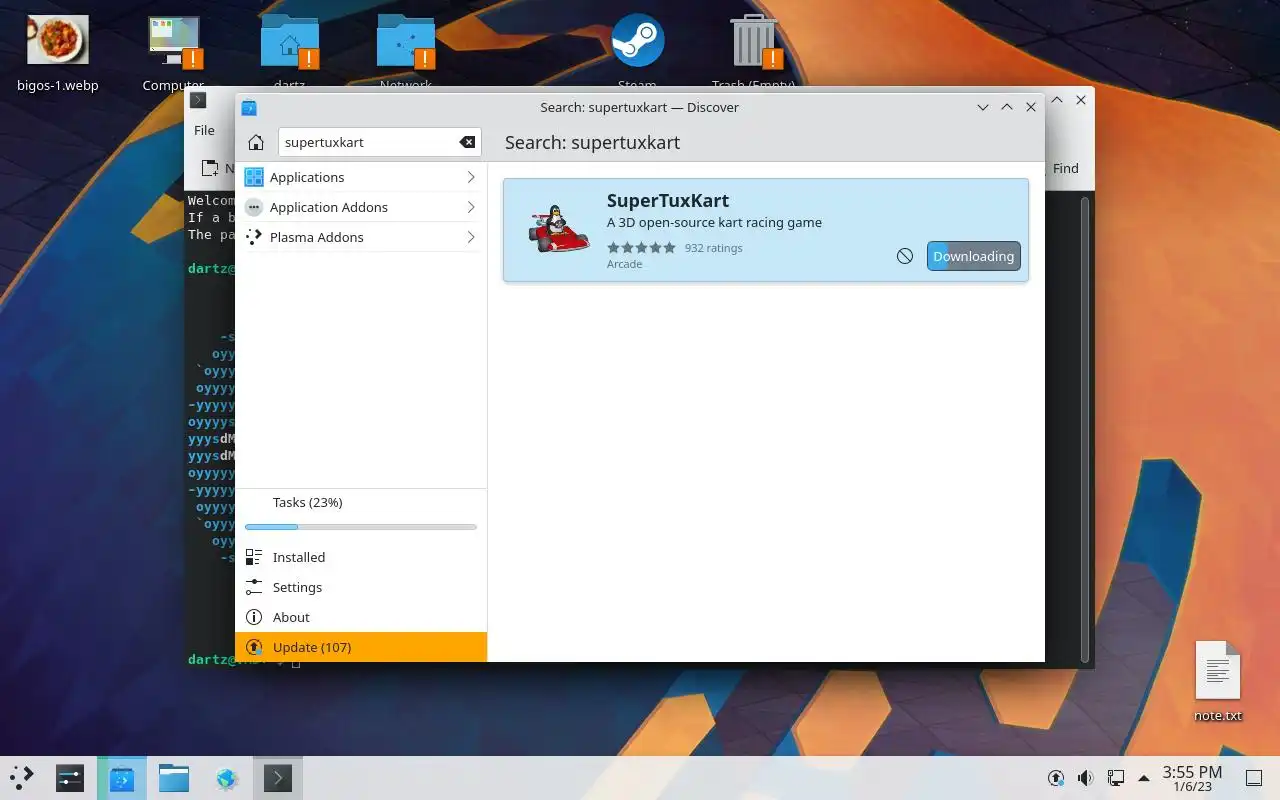This screenshot has width=1280, height=800.
Task: Open the Applications category
Action: (361, 177)
